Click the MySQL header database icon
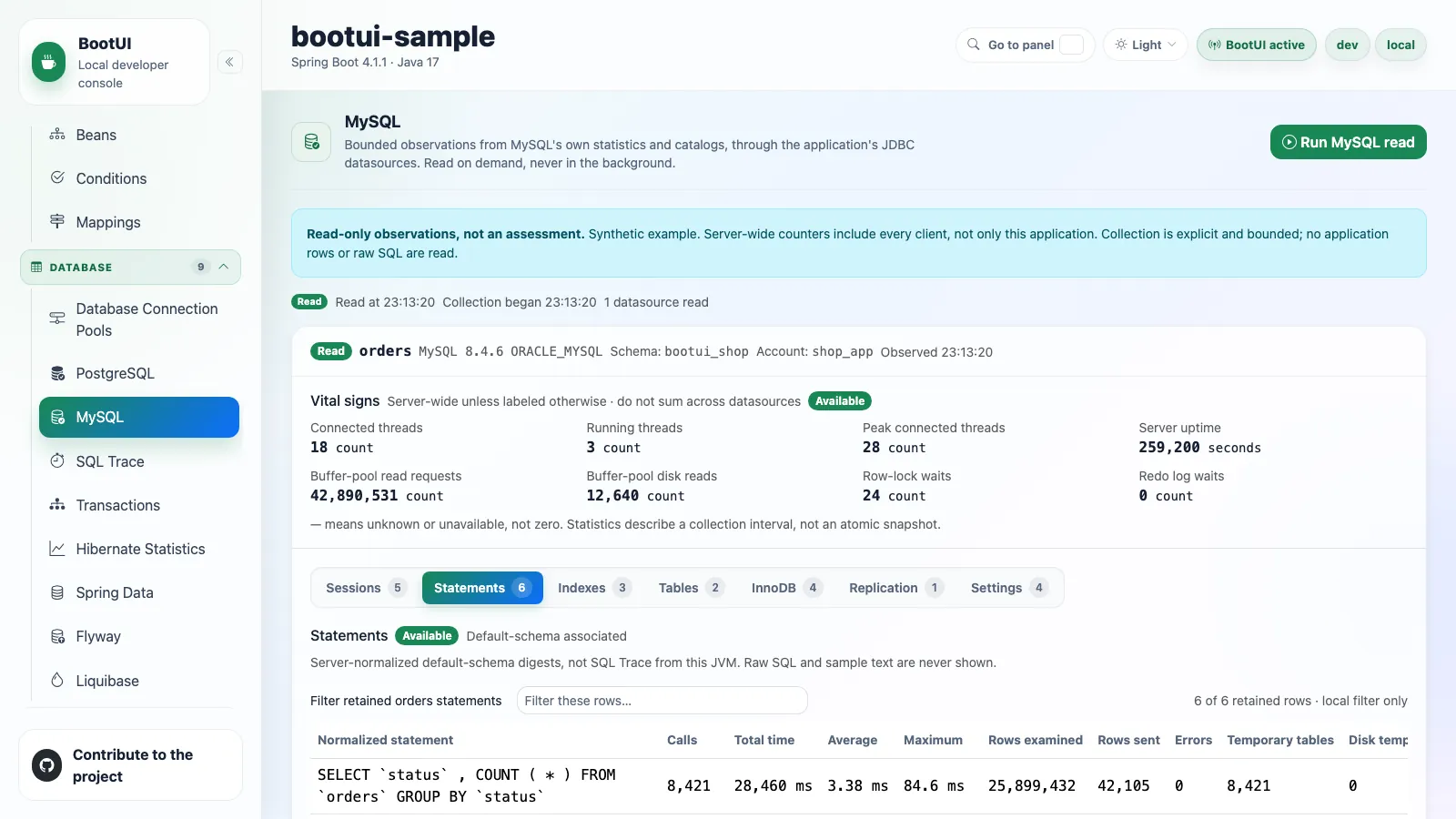This screenshot has width=1456, height=819. pos(311,142)
